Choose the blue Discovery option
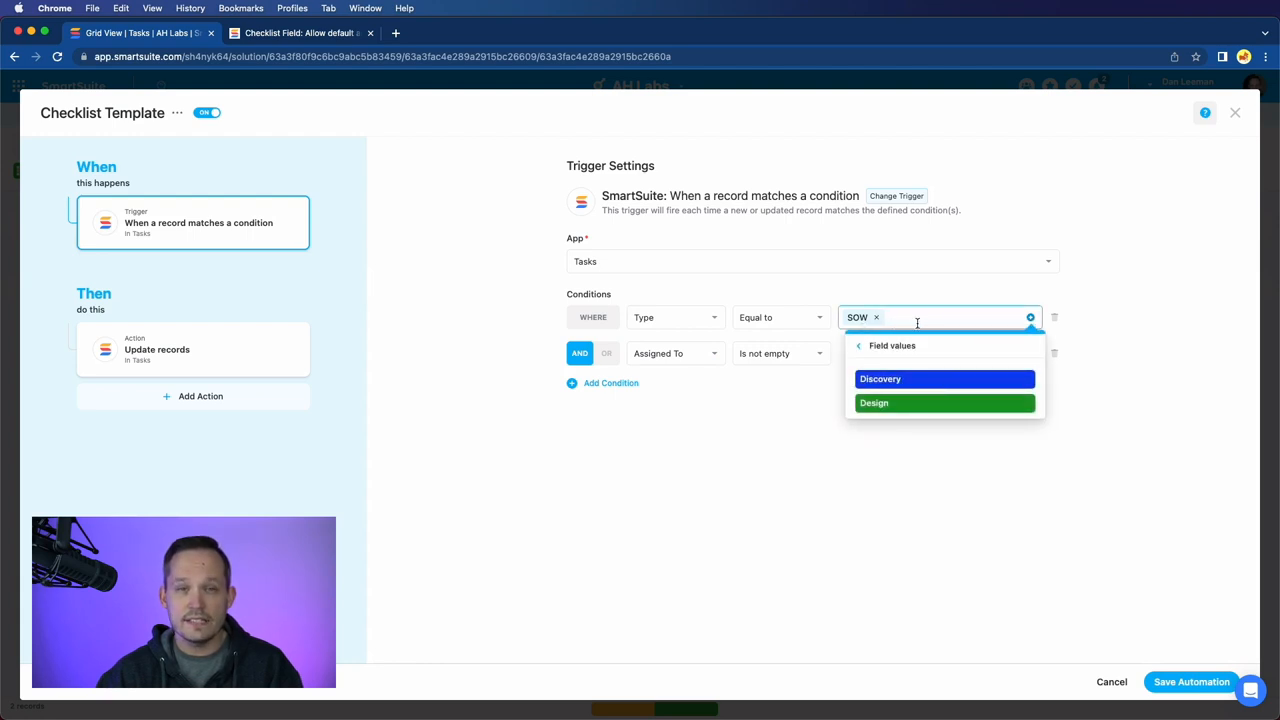This screenshot has height=720, width=1280. pyautogui.click(x=945, y=379)
